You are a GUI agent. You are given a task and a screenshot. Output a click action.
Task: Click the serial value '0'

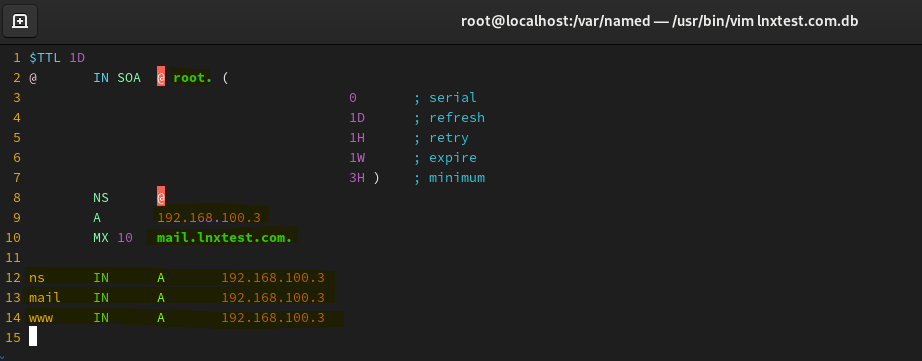pyautogui.click(x=353, y=98)
